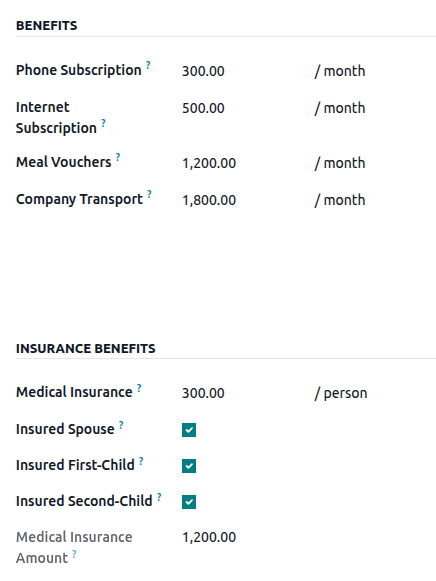Click help icon beside Internet Subscription
436x581 pixels.
pos(103,123)
